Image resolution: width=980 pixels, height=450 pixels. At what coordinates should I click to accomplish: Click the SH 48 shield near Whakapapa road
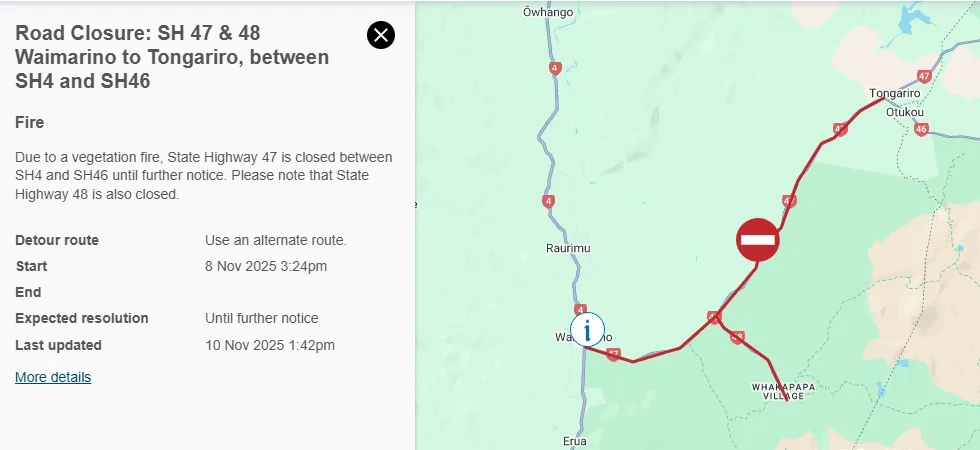(x=737, y=338)
